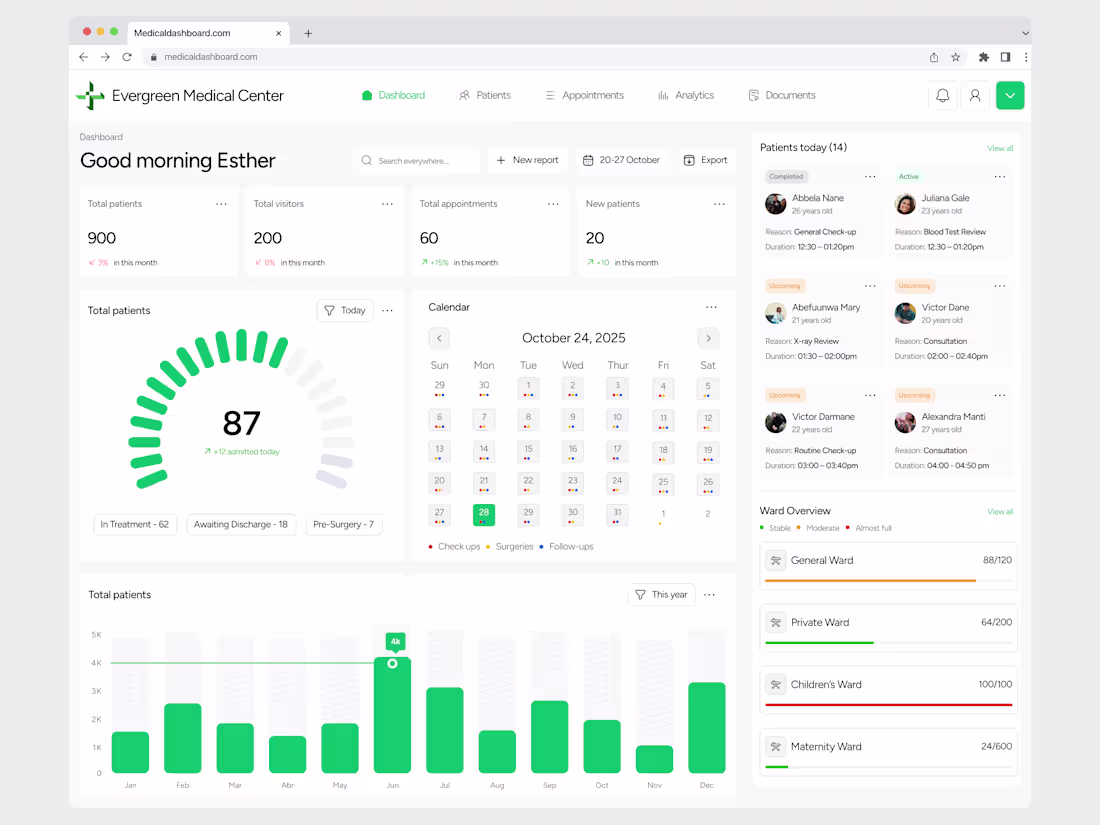Click the General Ward bed icon

[776, 560]
